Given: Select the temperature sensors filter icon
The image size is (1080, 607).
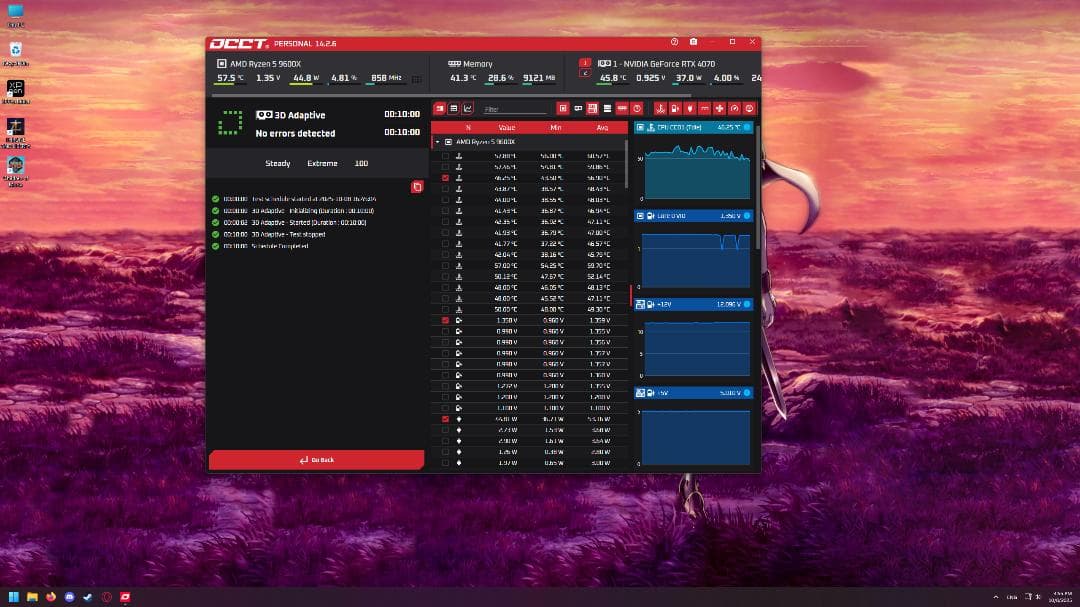Looking at the screenshot, I should pyautogui.click(x=660, y=108).
